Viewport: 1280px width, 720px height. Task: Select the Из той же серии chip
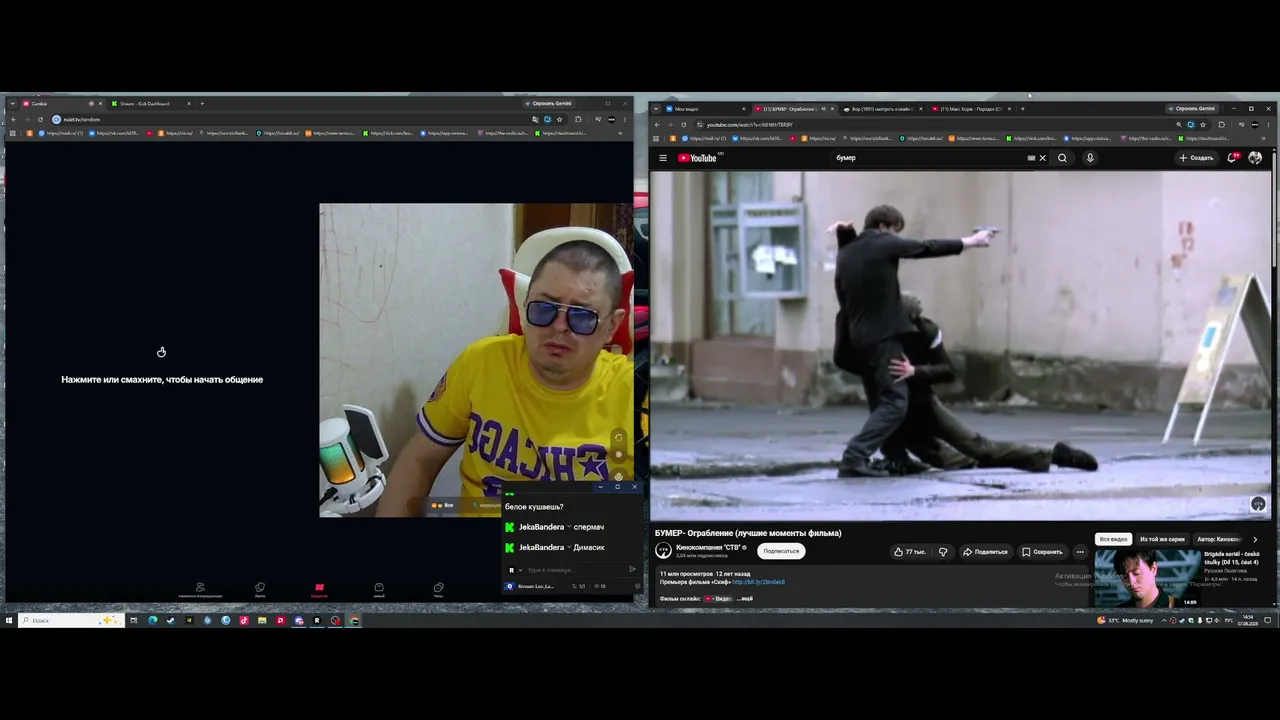(x=1162, y=539)
